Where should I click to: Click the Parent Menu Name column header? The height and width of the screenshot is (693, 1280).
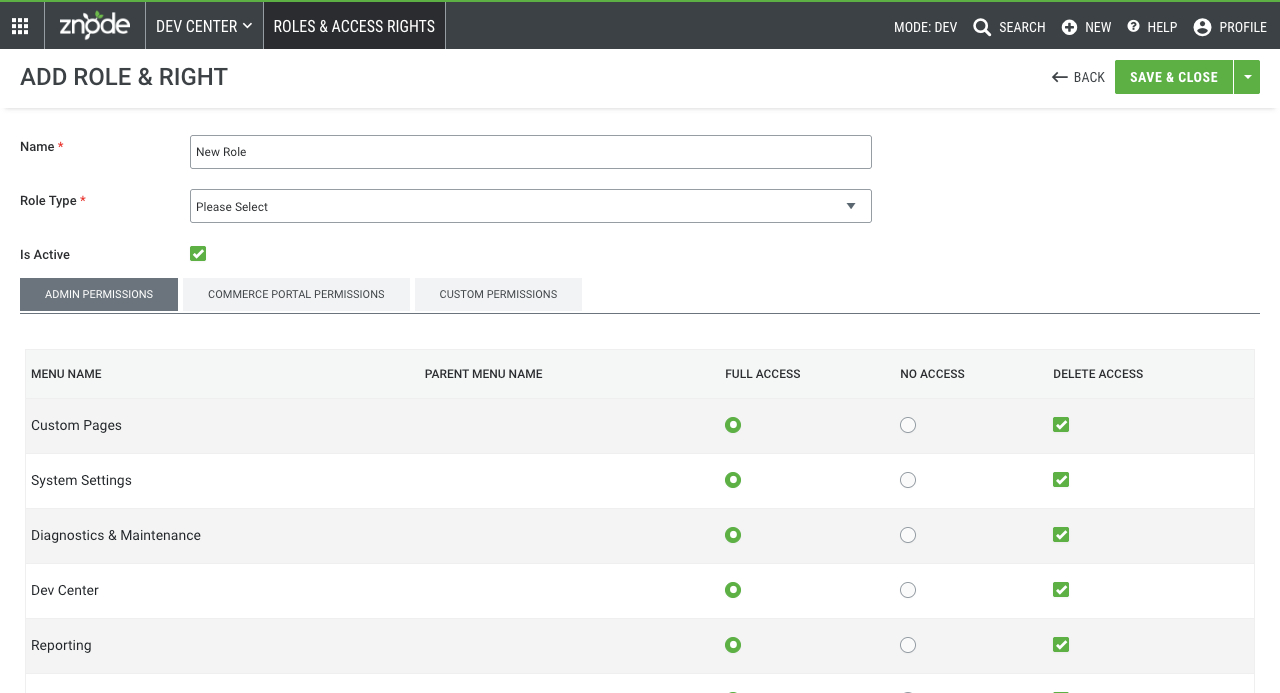(x=483, y=374)
